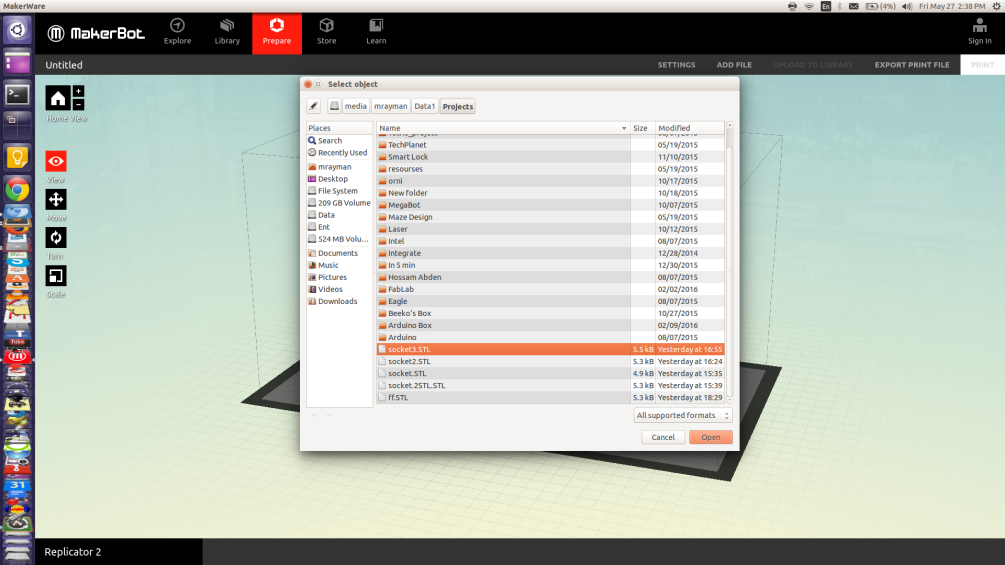The height and width of the screenshot is (565, 1005).
Task: Select the socket.STL file
Action: click(x=551, y=373)
